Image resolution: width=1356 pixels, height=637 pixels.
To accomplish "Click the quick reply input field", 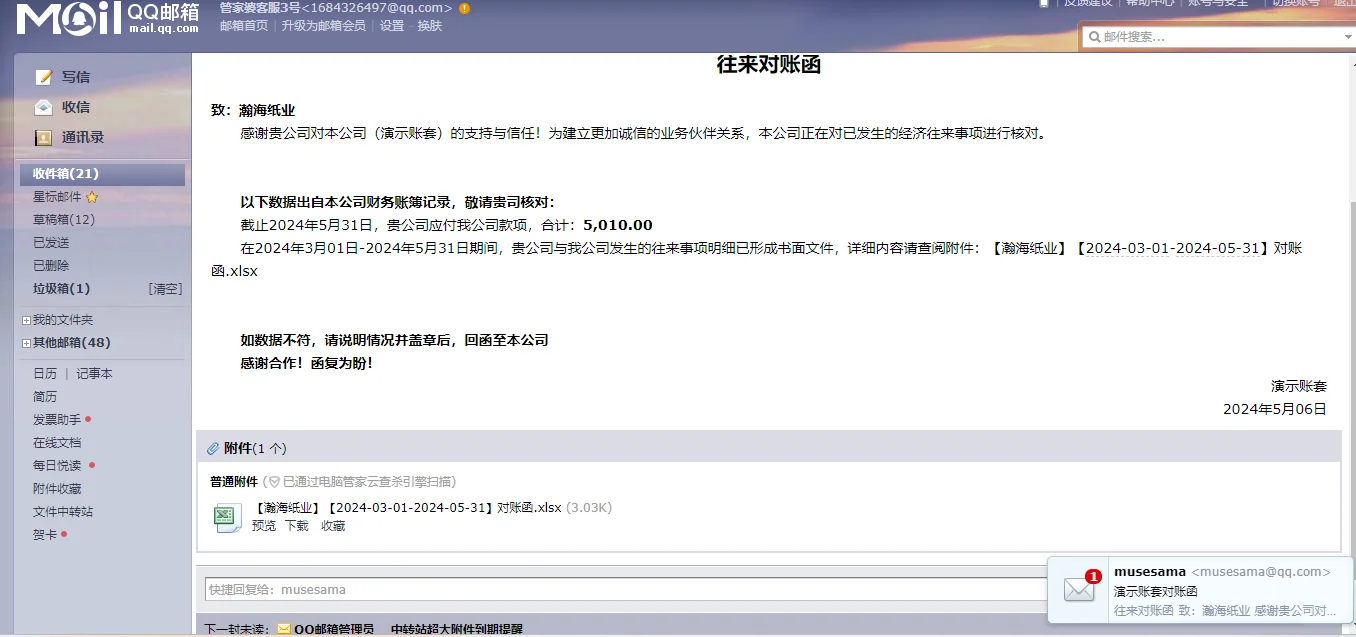I will (500, 589).
